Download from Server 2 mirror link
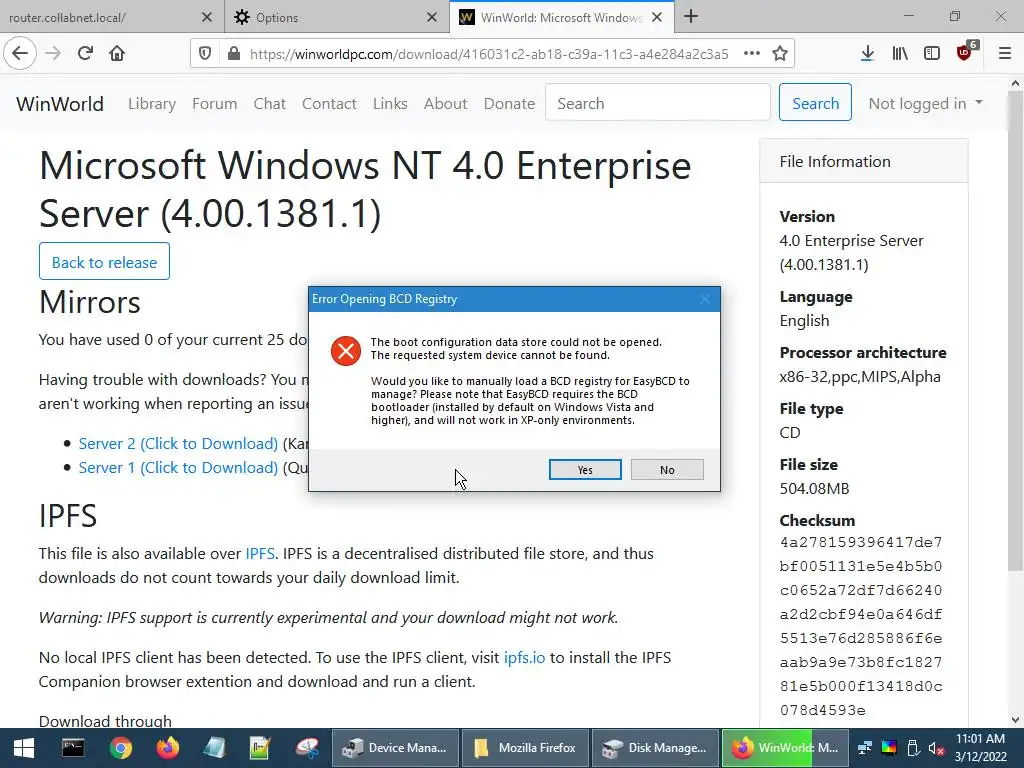Screen dimensions: 1024x768 [x=178, y=443]
